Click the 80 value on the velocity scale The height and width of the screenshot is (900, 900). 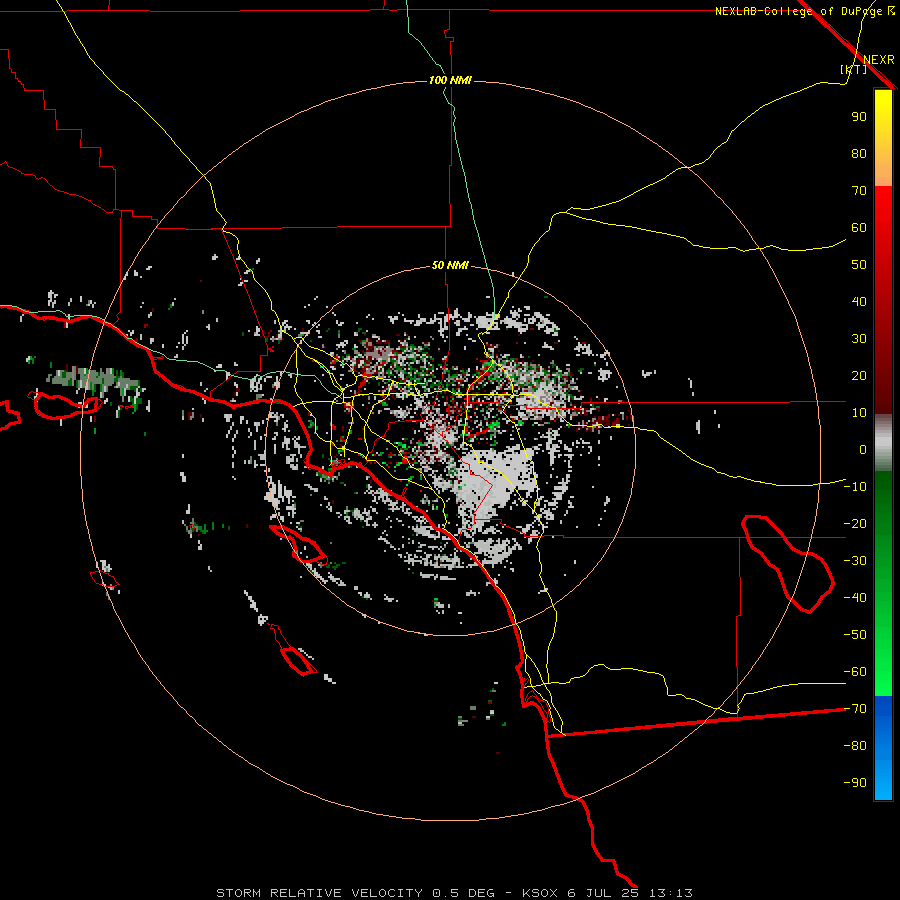click(x=859, y=154)
